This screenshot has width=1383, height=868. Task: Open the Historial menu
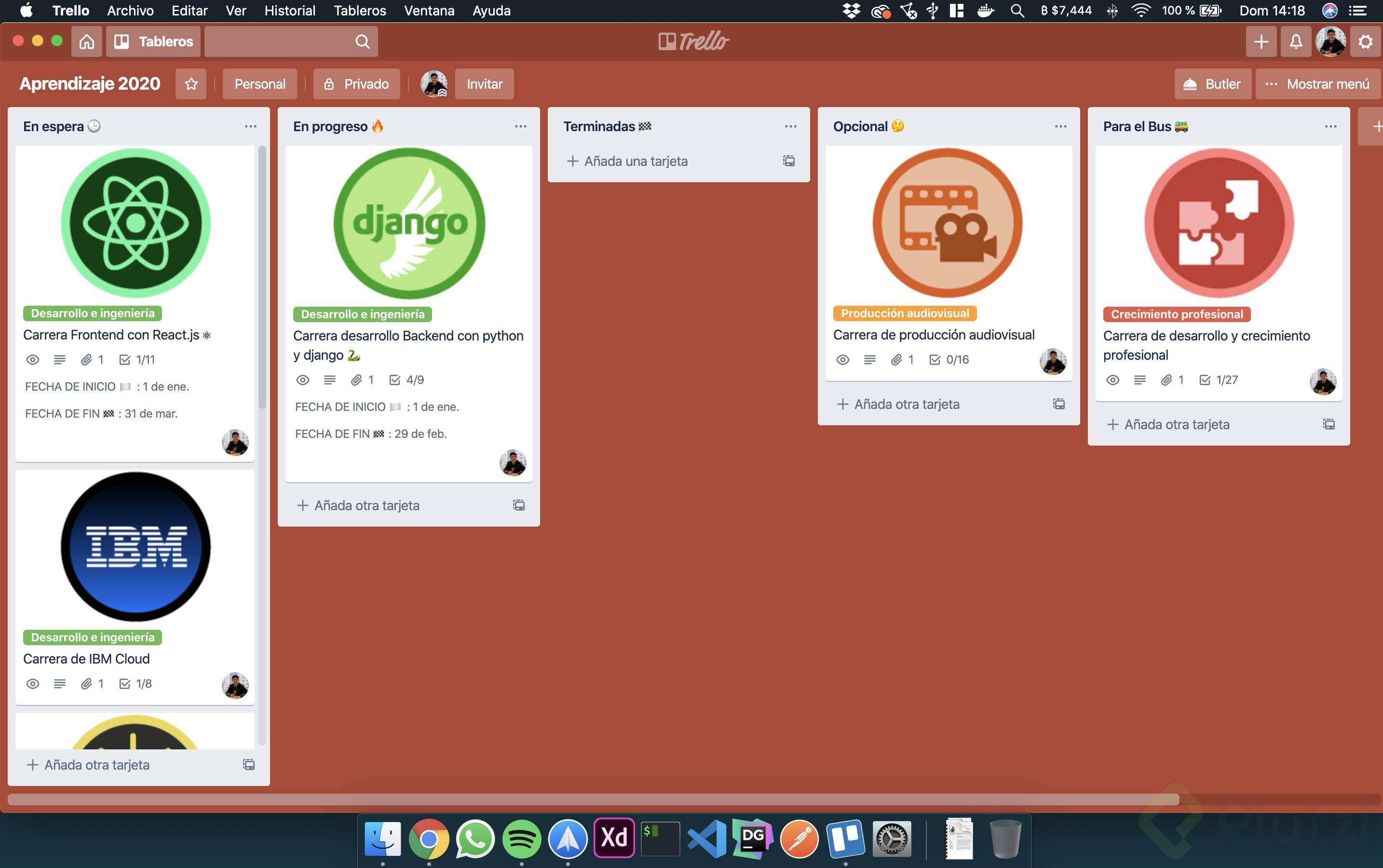289,10
